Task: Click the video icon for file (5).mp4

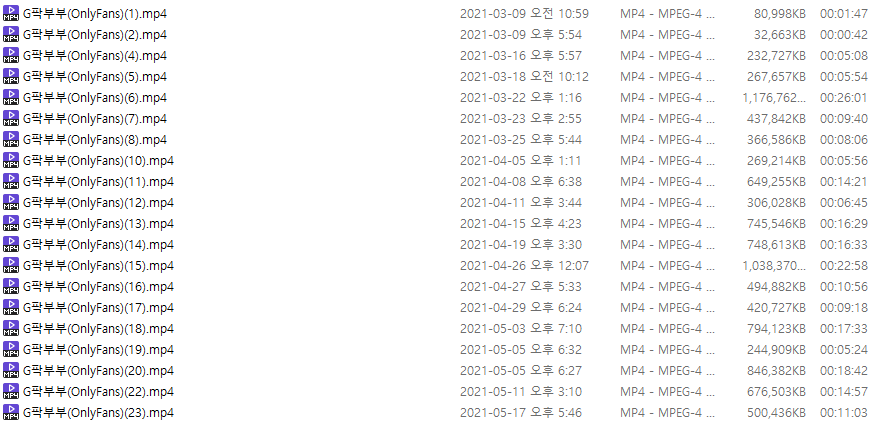Action: pos(11,76)
